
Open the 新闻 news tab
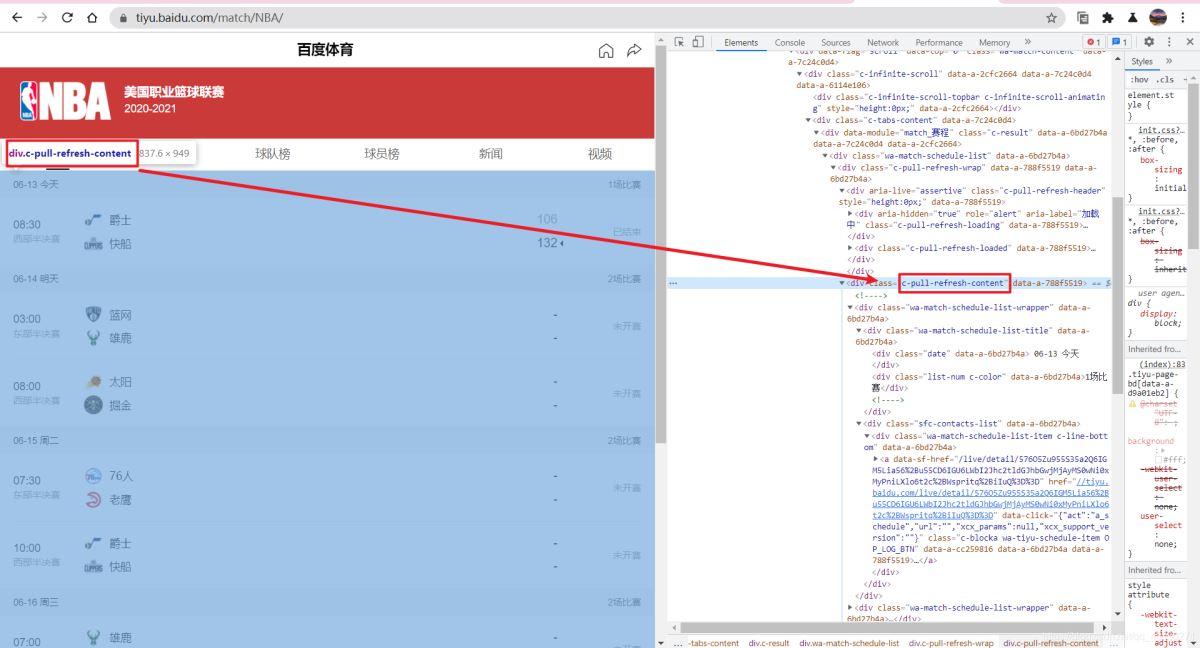(x=490, y=154)
